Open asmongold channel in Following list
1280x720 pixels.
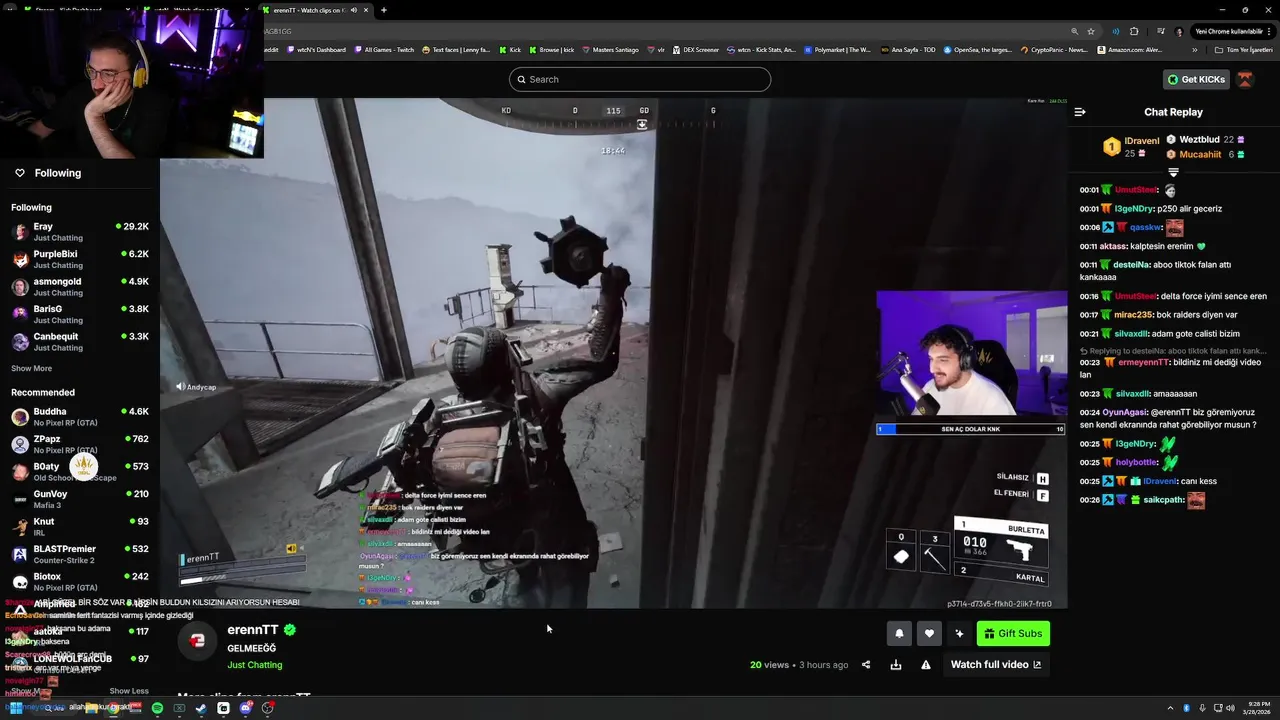(80, 286)
